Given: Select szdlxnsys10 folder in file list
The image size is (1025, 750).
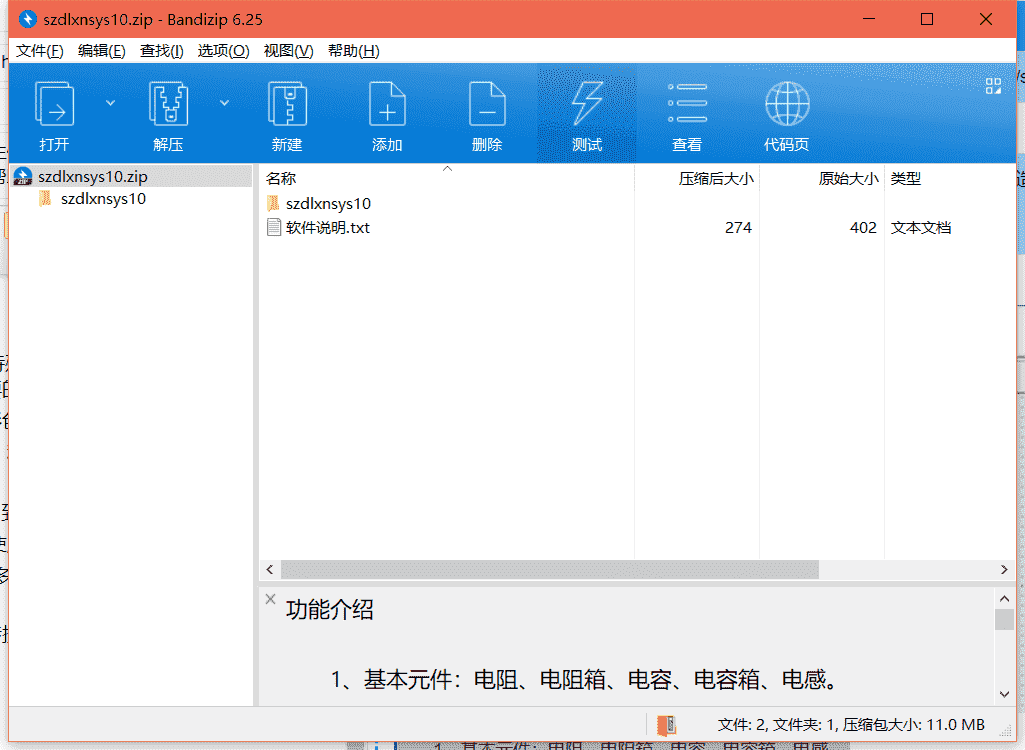Looking at the screenshot, I should click(x=328, y=204).
